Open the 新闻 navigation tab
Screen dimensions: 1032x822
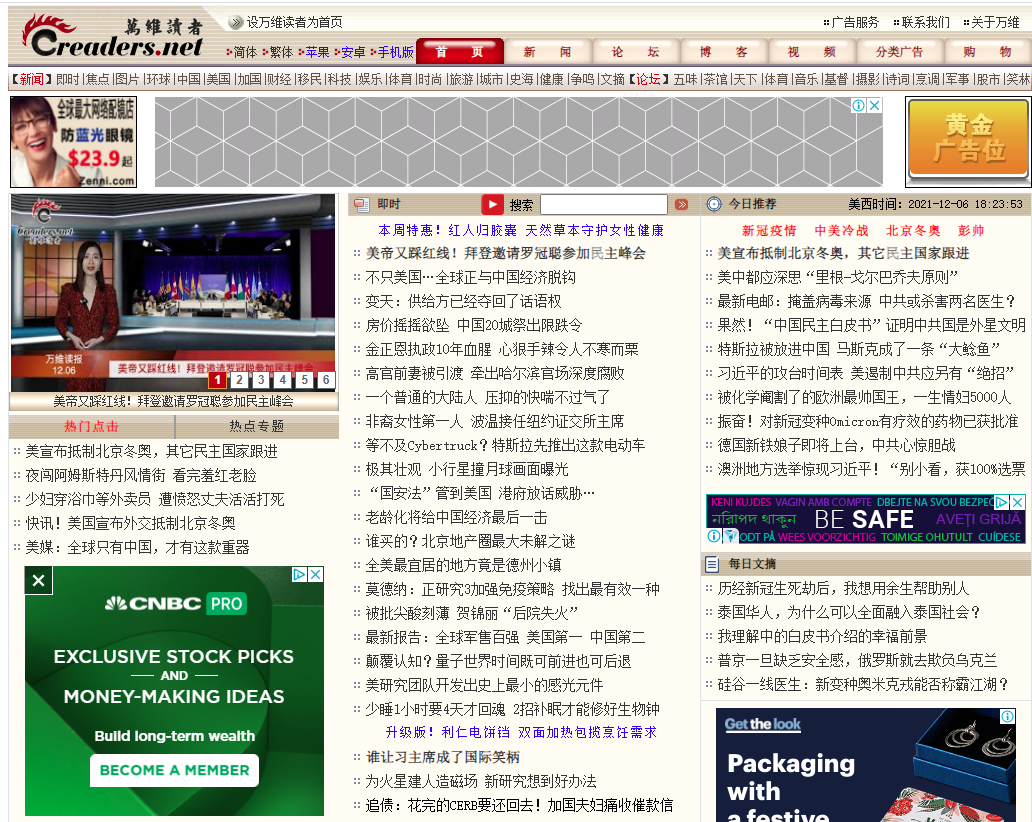tap(548, 51)
